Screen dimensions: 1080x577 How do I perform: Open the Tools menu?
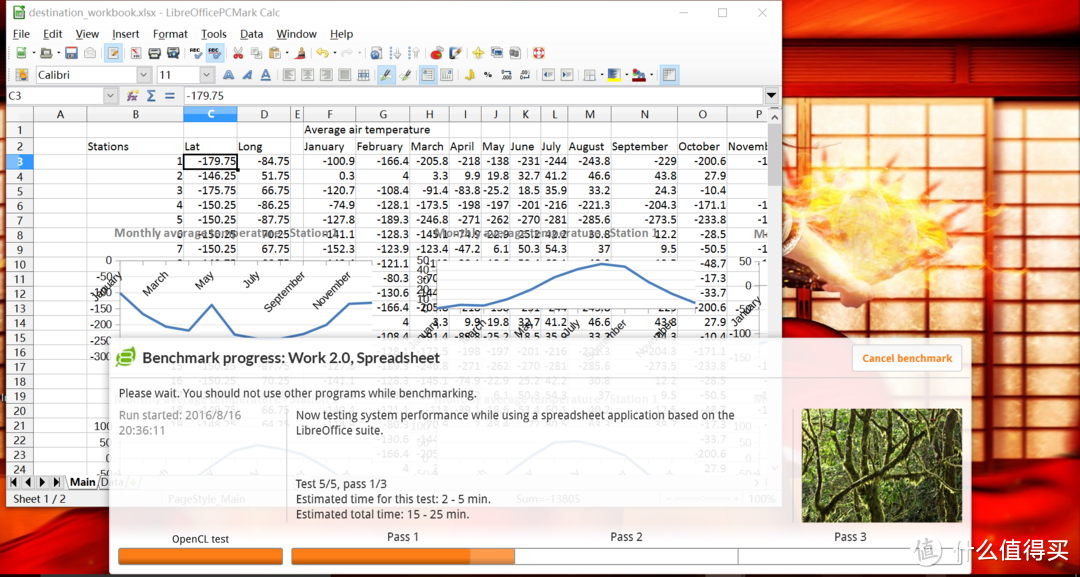pos(214,34)
